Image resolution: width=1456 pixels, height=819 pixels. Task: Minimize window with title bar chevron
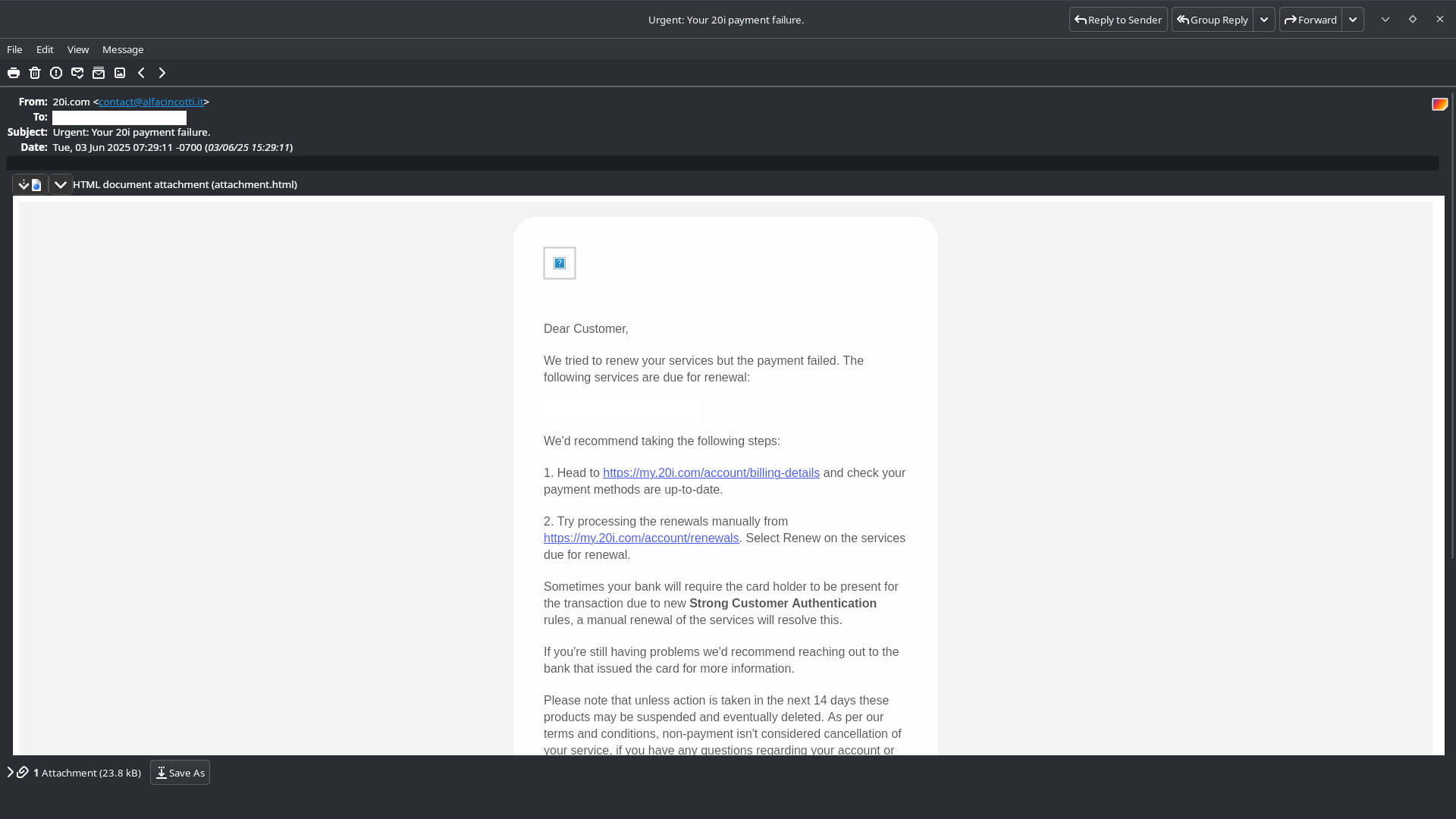[1385, 20]
